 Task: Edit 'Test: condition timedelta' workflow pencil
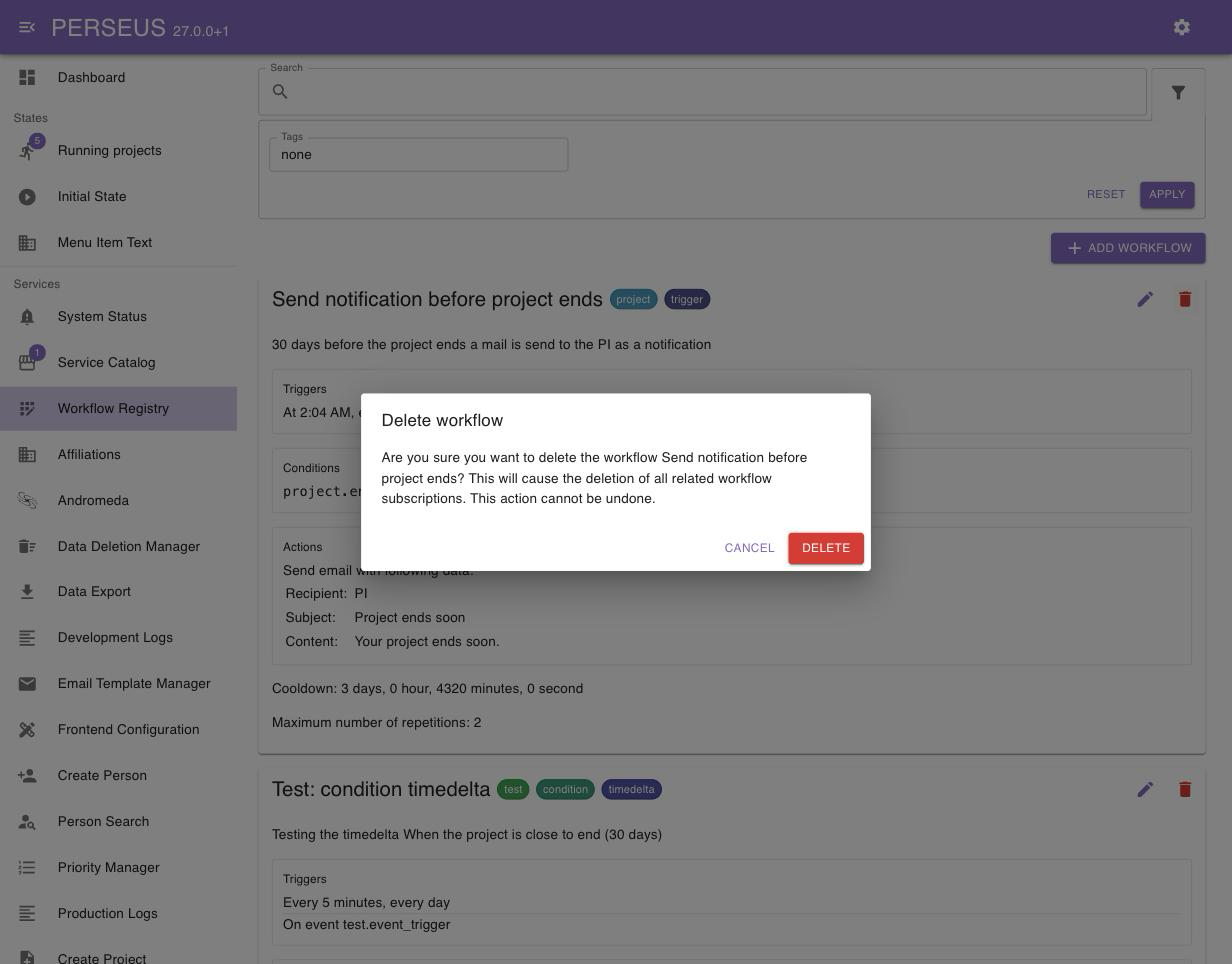(x=1145, y=789)
